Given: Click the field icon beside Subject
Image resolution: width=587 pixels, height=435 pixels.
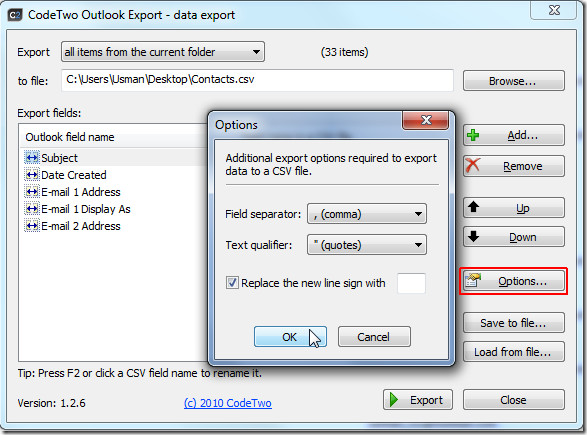Looking at the screenshot, I should [x=32, y=158].
